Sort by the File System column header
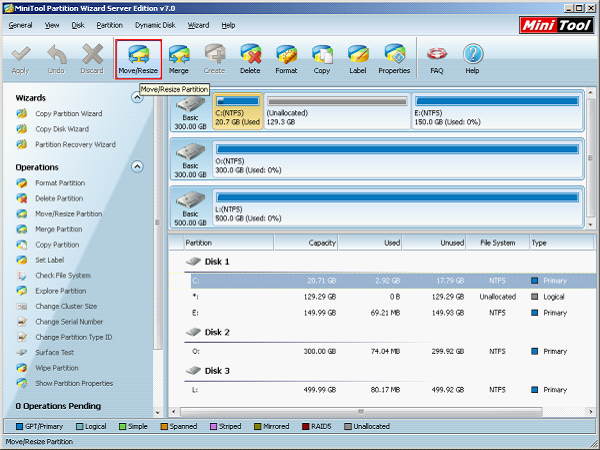Viewport: 600px width, 450px height. pyautogui.click(x=497, y=243)
